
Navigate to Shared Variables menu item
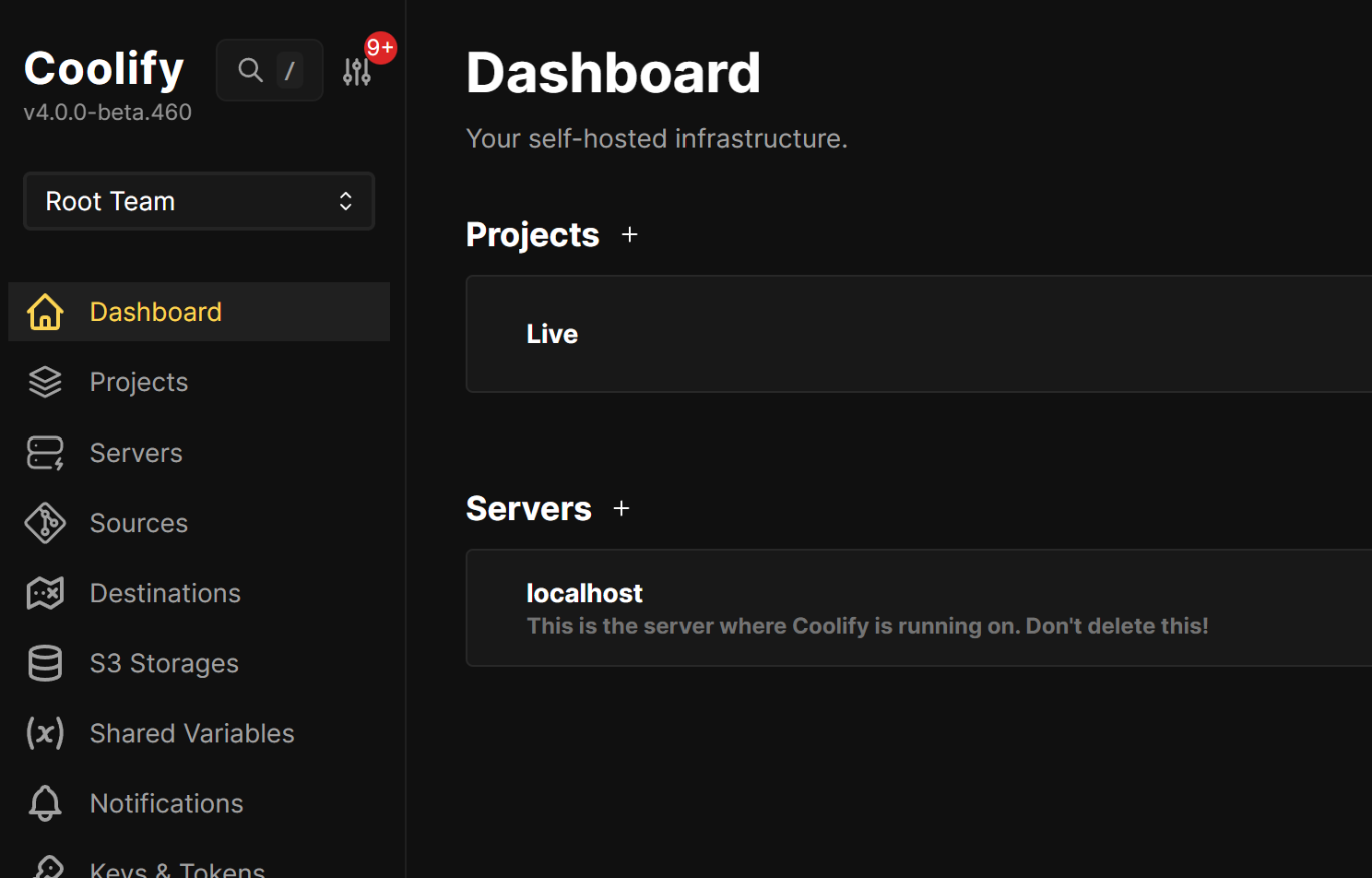(x=192, y=733)
